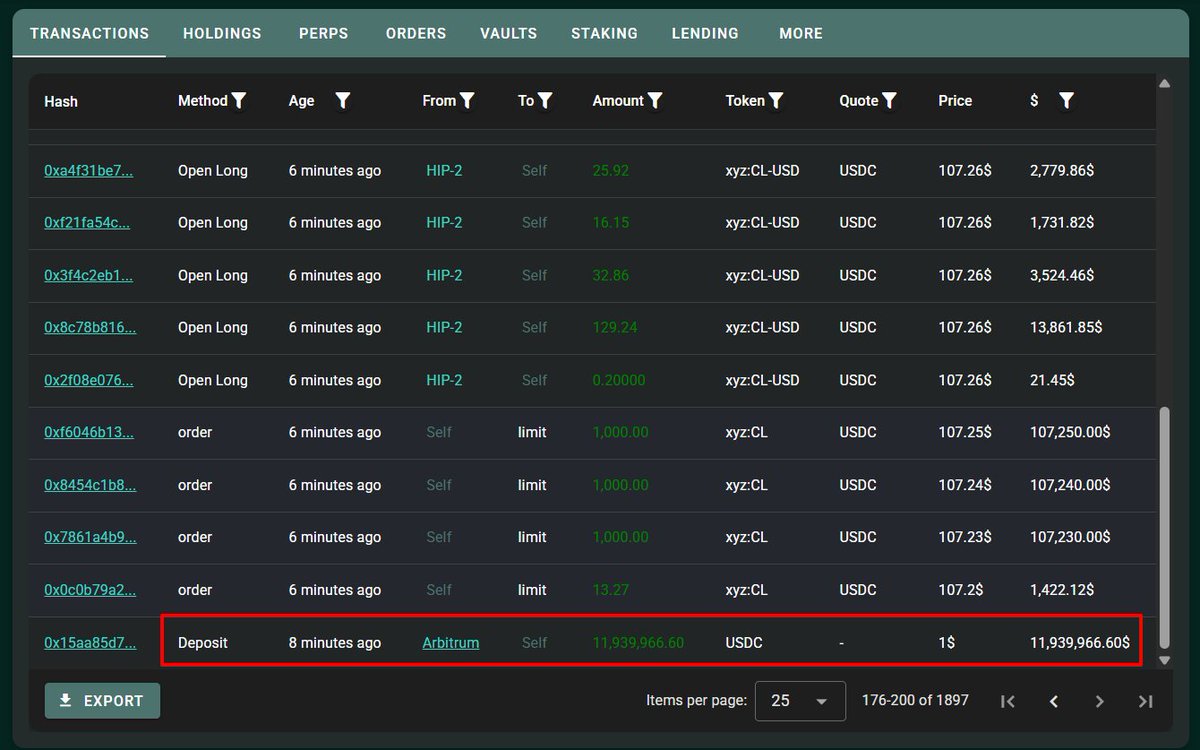Open the PERPS tab
This screenshot has width=1200, height=750.
click(324, 33)
